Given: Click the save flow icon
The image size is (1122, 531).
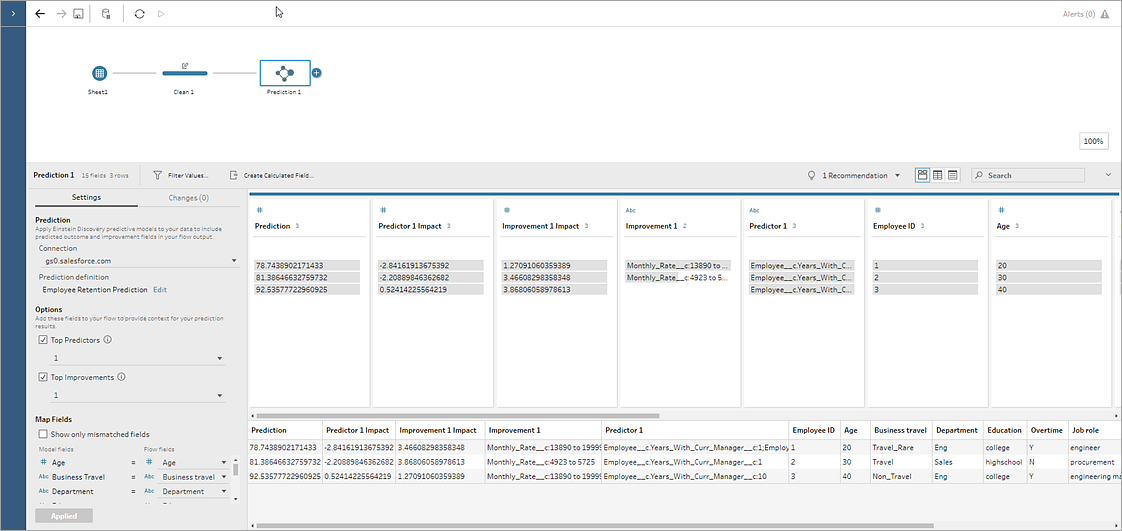Looking at the screenshot, I should (78, 14).
